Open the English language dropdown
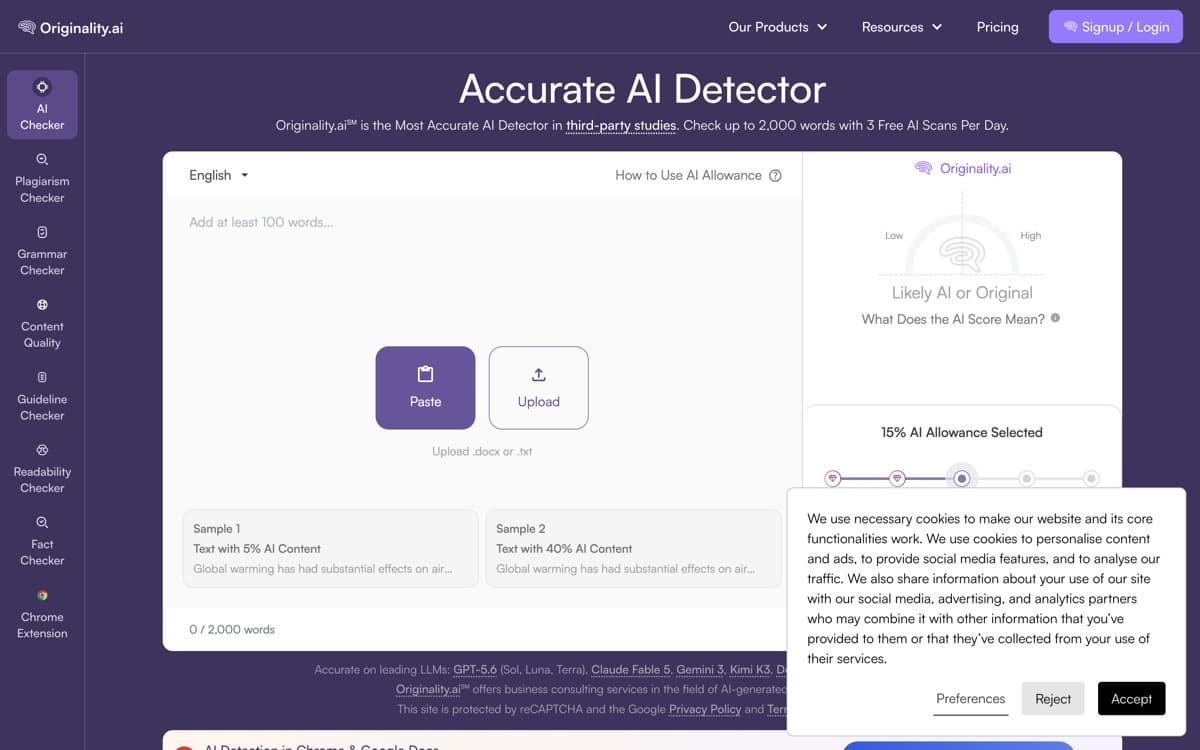Viewport: 1200px width, 750px height. pyautogui.click(x=219, y=175)
